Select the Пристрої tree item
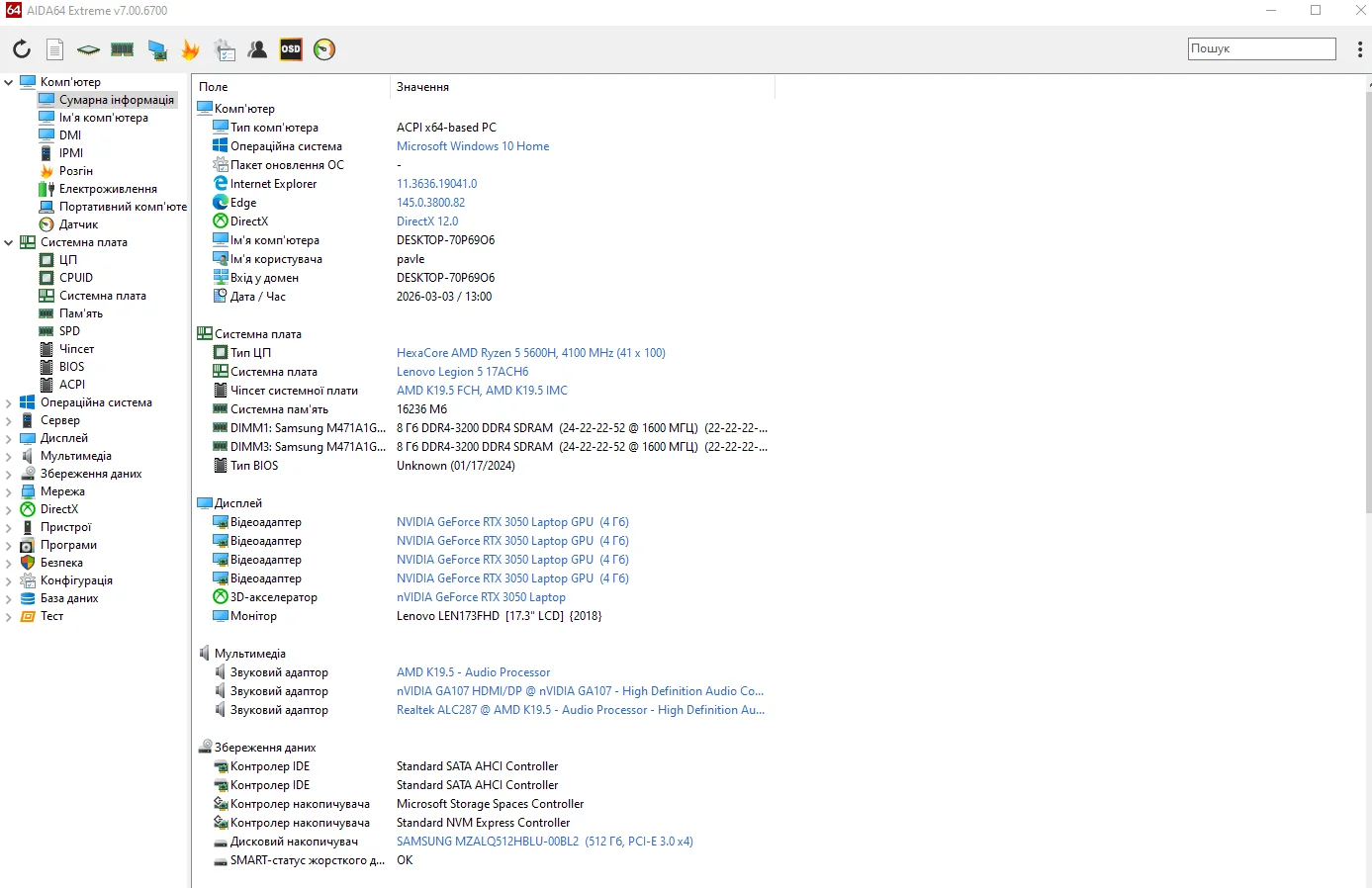Screen dimensions: 1372x888 65,527
